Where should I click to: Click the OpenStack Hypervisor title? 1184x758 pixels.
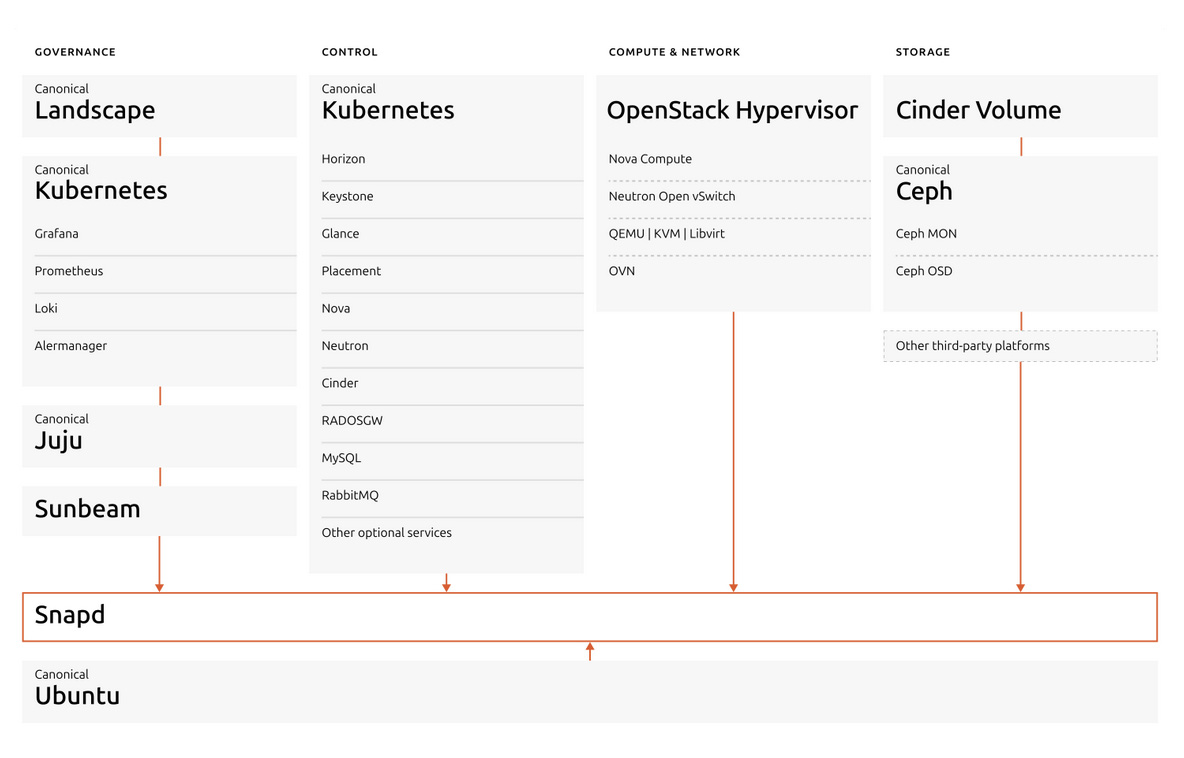tap(732, 110)
